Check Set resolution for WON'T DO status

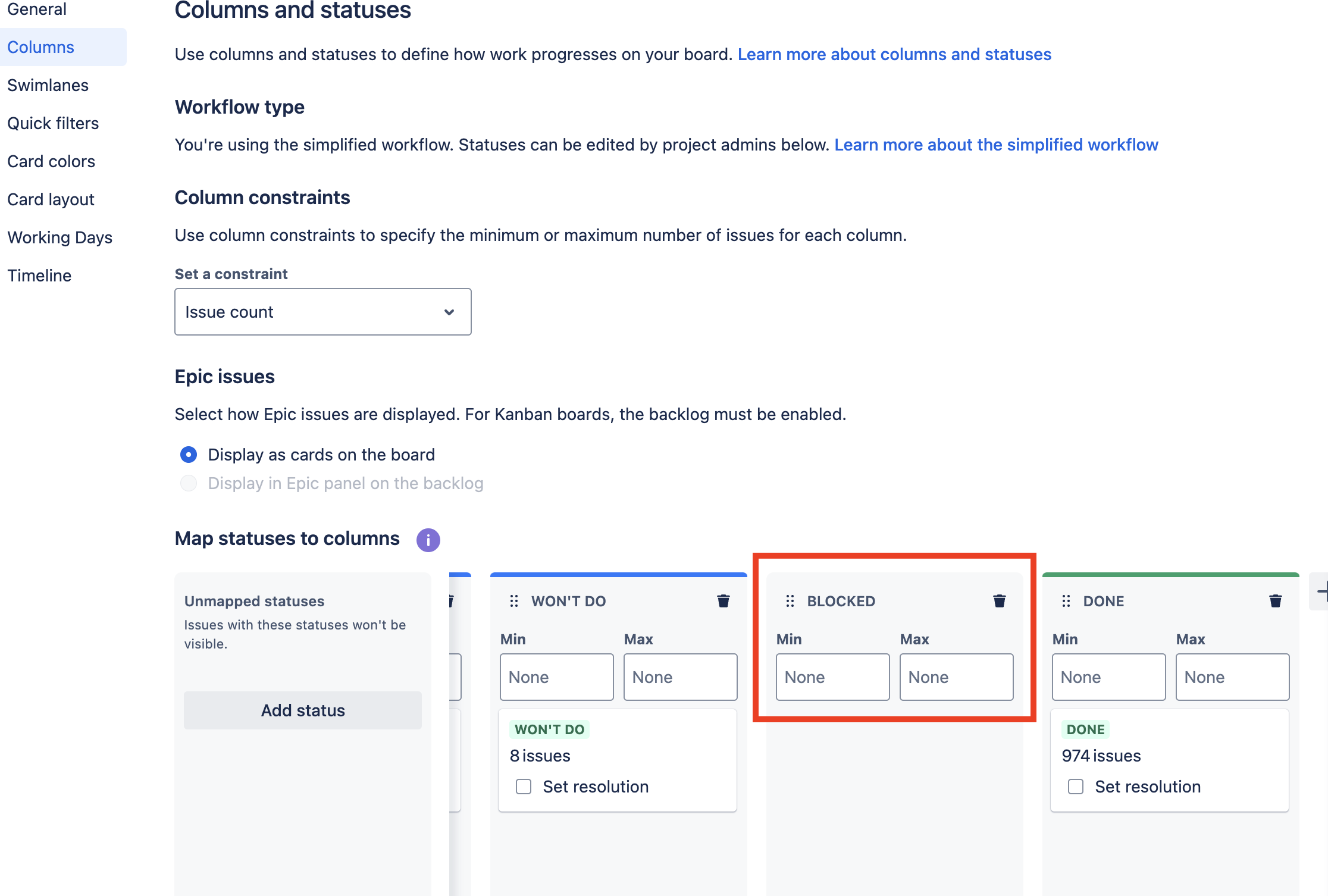(524, 787)
